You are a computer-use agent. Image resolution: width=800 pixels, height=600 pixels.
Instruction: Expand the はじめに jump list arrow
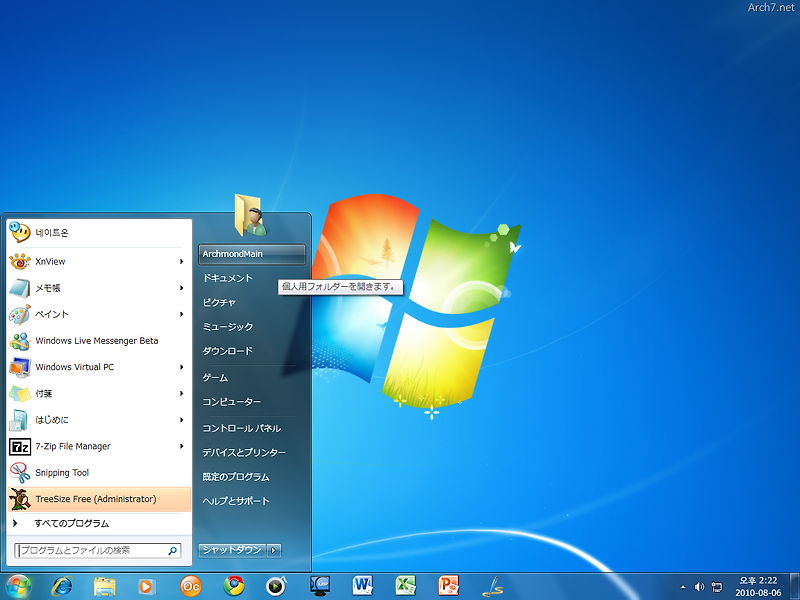(x=181, y=420)
